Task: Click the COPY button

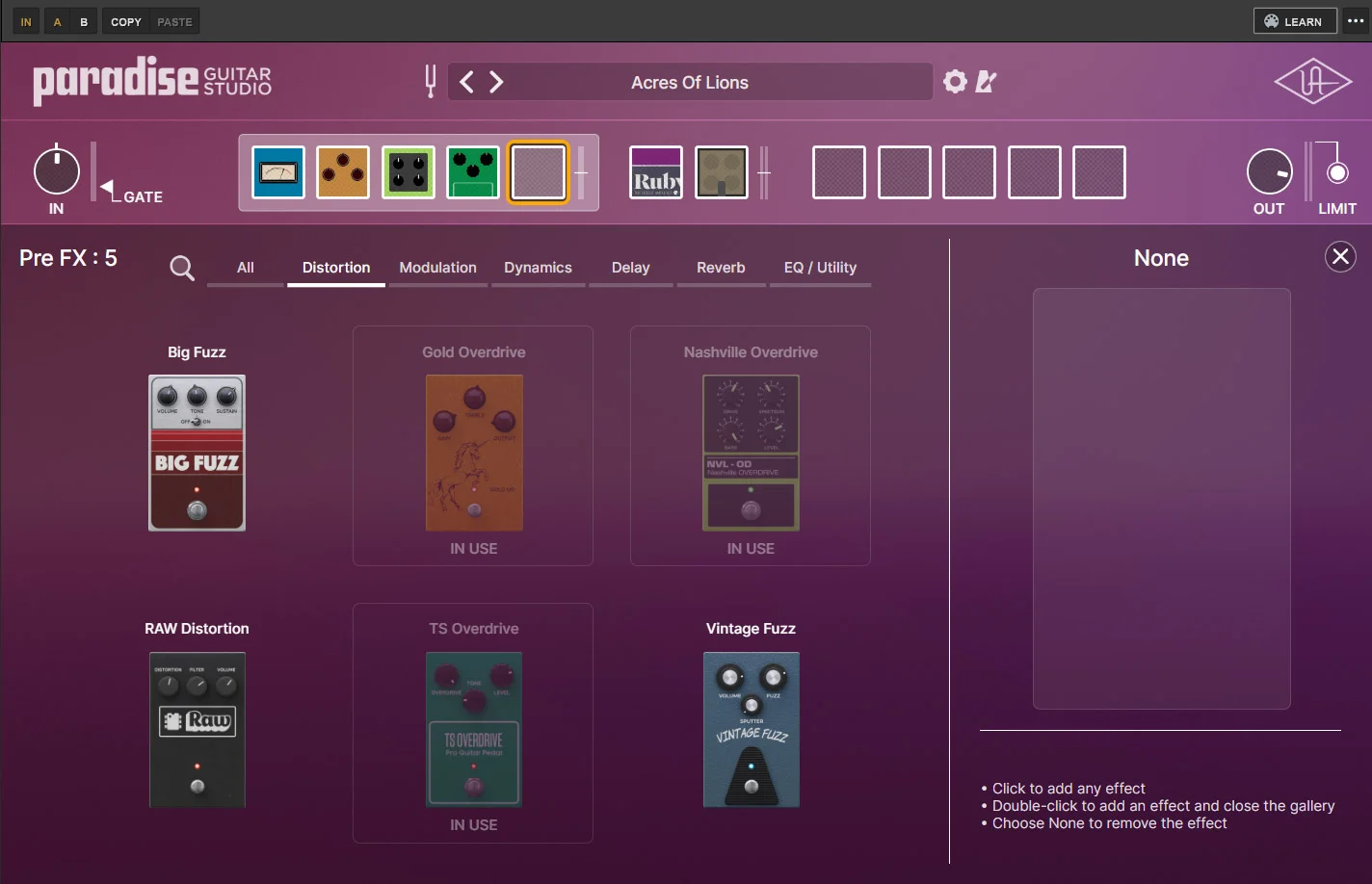Action: pos(126,21)
